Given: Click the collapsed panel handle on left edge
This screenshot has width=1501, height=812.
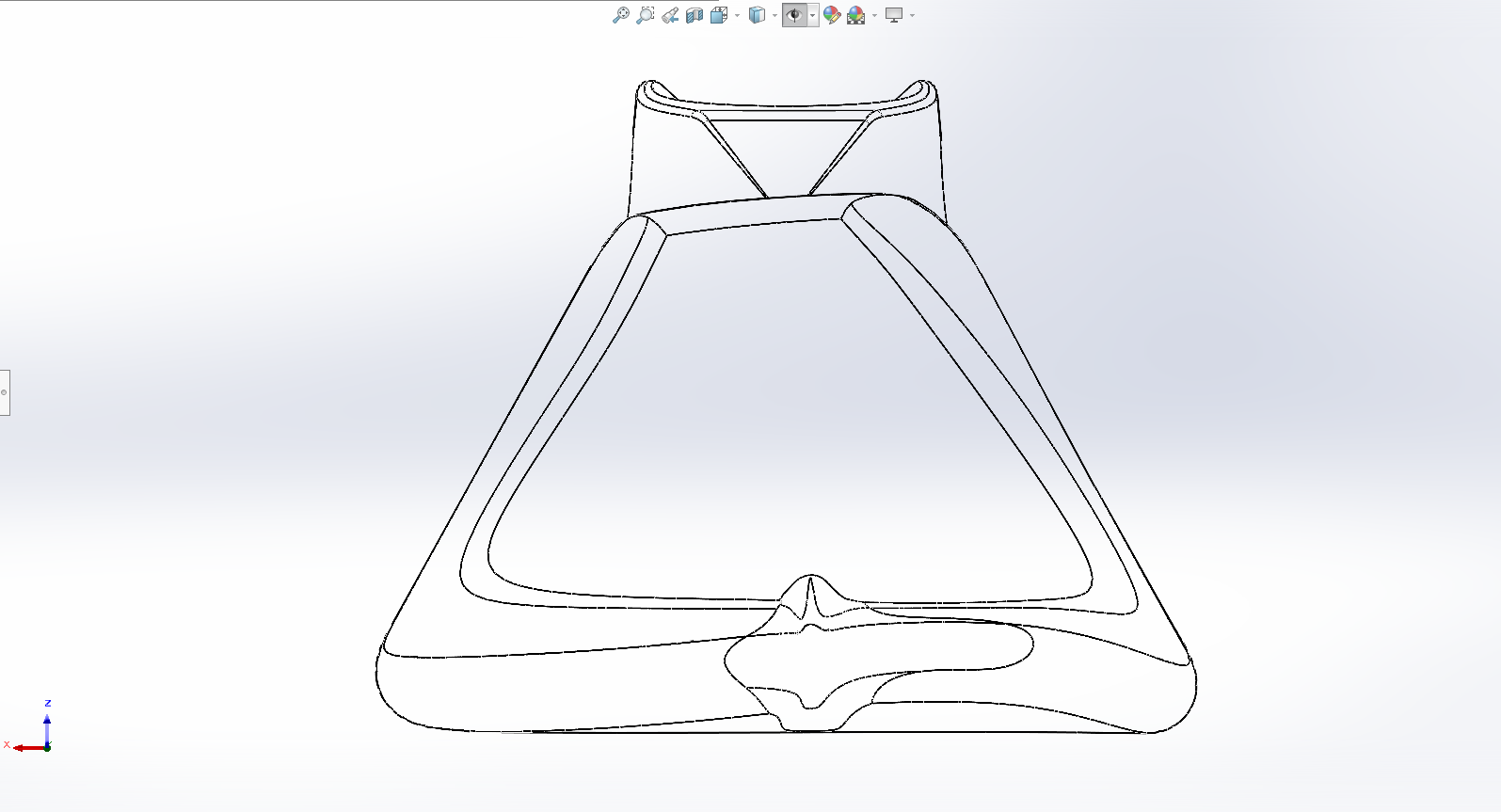Looking at the screenshot, I should tap(4, 392).
